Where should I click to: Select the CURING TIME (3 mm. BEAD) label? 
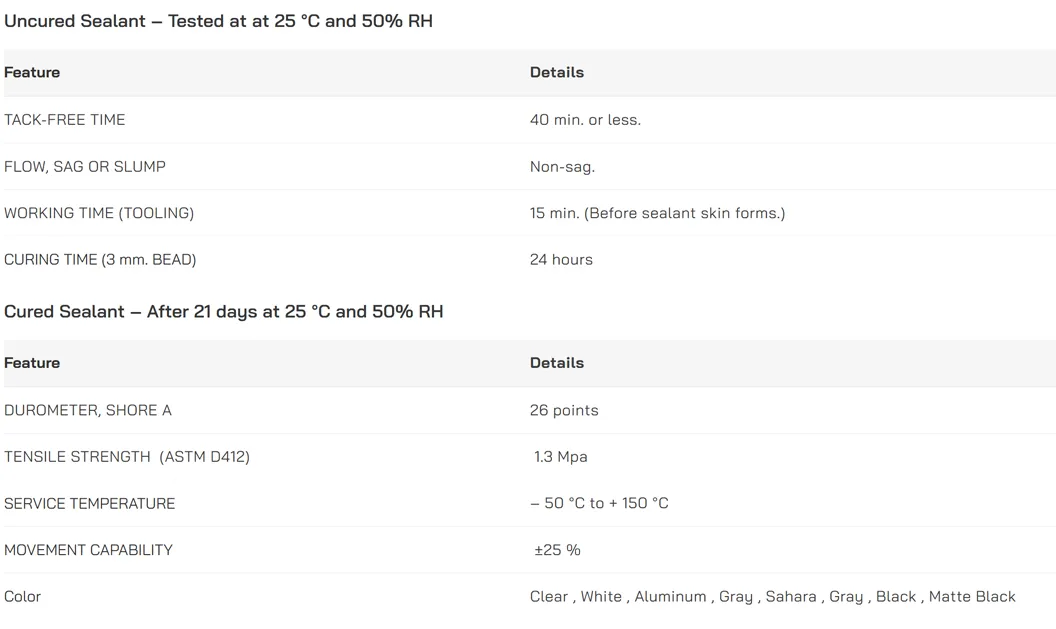tap(100, 259)
